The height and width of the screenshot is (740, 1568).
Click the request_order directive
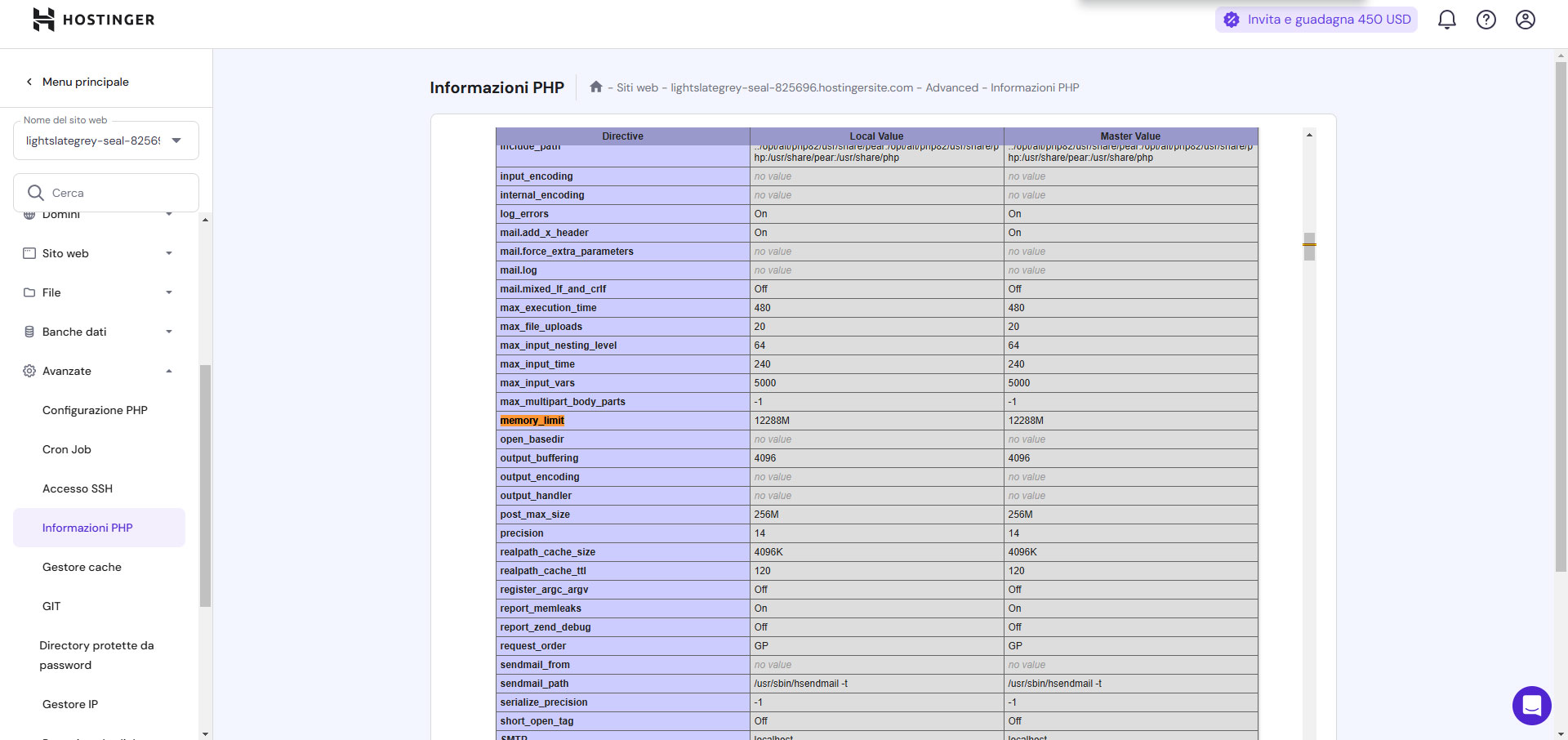(532, 646)
